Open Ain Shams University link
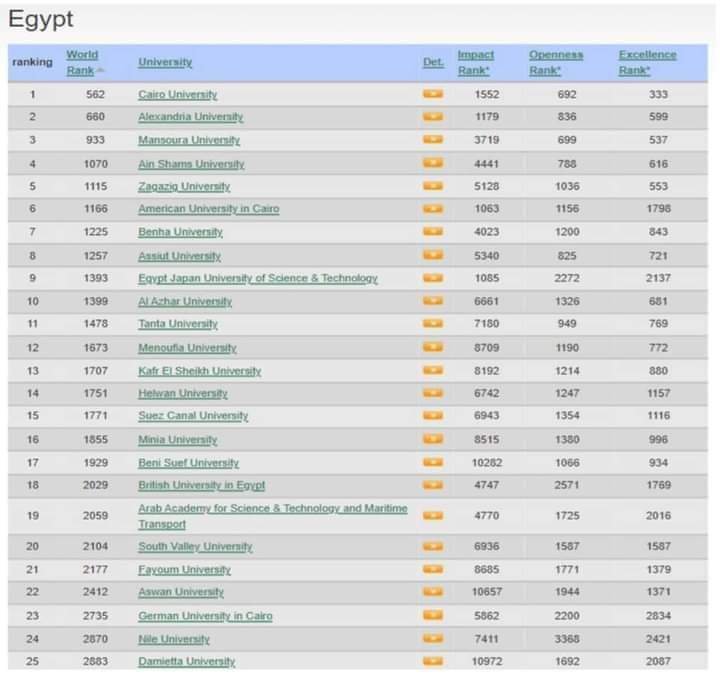Viewport: 720px width, 678px height. pos(191,164)
